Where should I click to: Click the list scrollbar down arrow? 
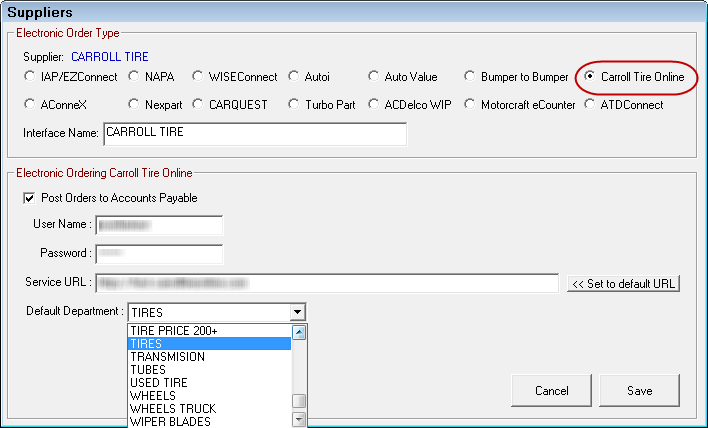(298, 419)
